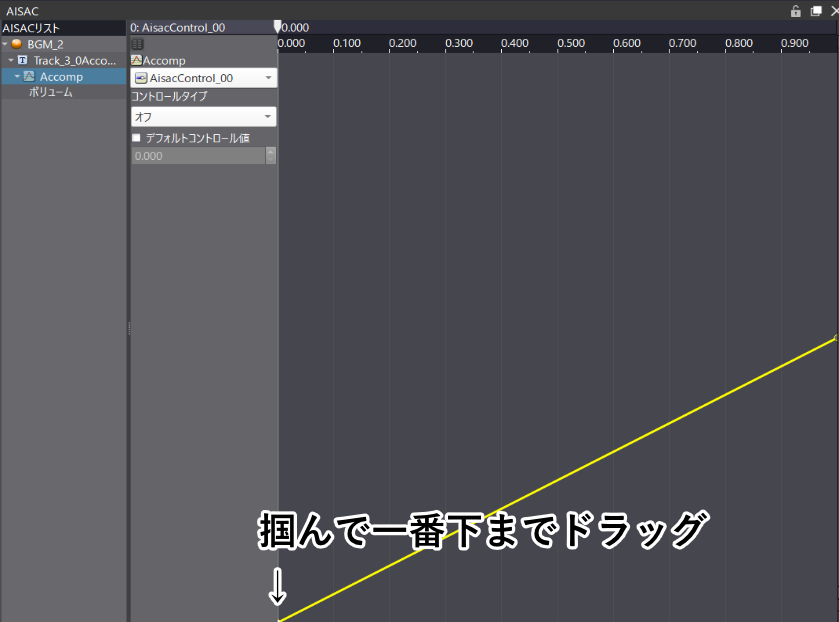Click the Accomp AISAC icon in list
The height and width of the screenshot is (622, 839).
pyautogui.click(x=29, y=77)
